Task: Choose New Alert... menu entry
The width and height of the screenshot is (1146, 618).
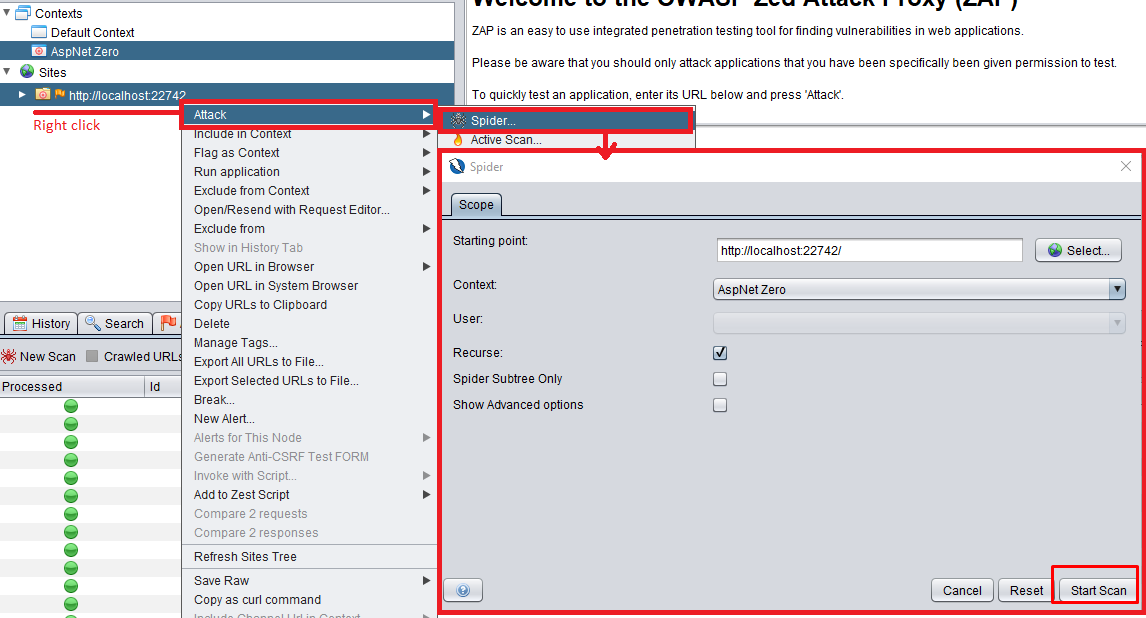Action: point(310,419)
